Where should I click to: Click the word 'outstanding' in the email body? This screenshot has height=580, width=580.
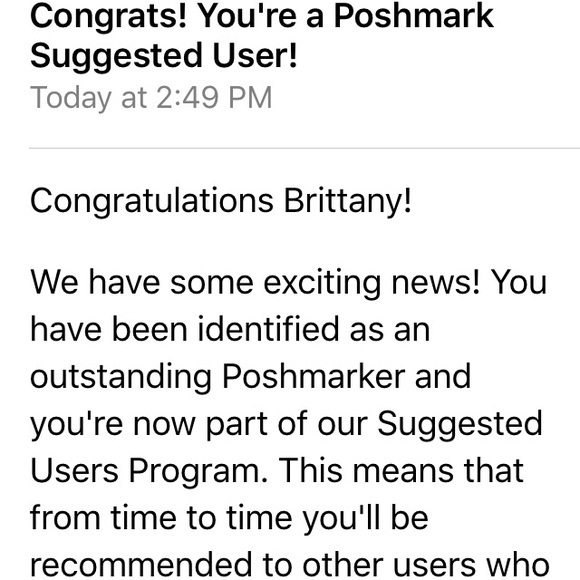pos(121,377)
